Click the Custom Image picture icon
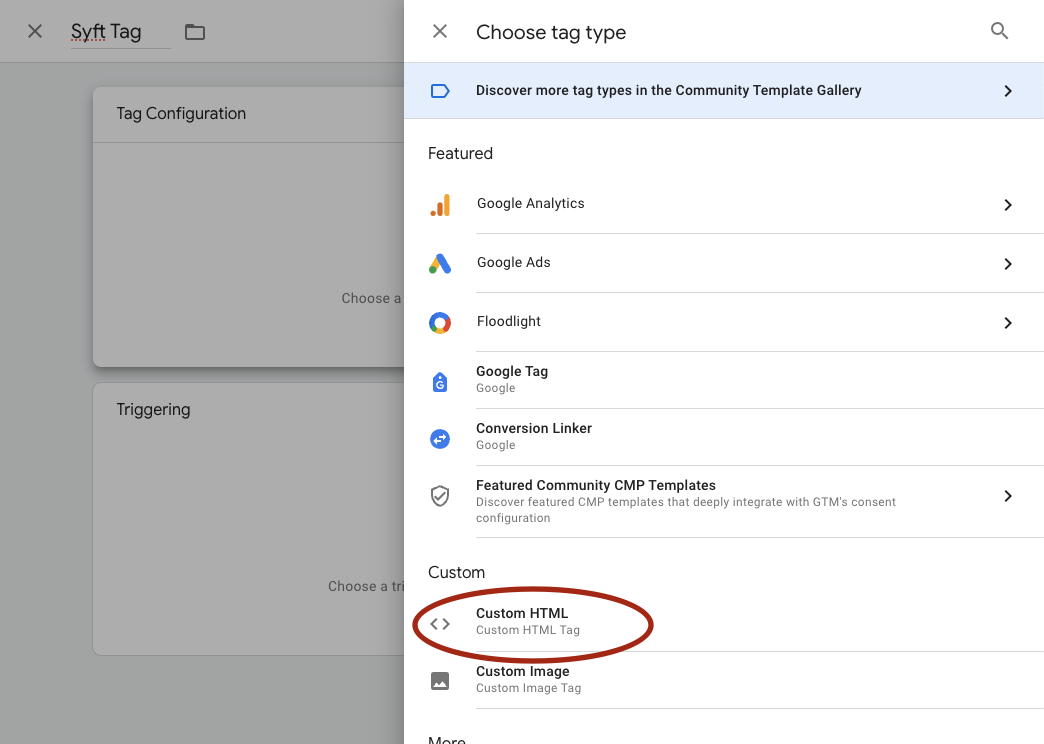 click(440, 681)
